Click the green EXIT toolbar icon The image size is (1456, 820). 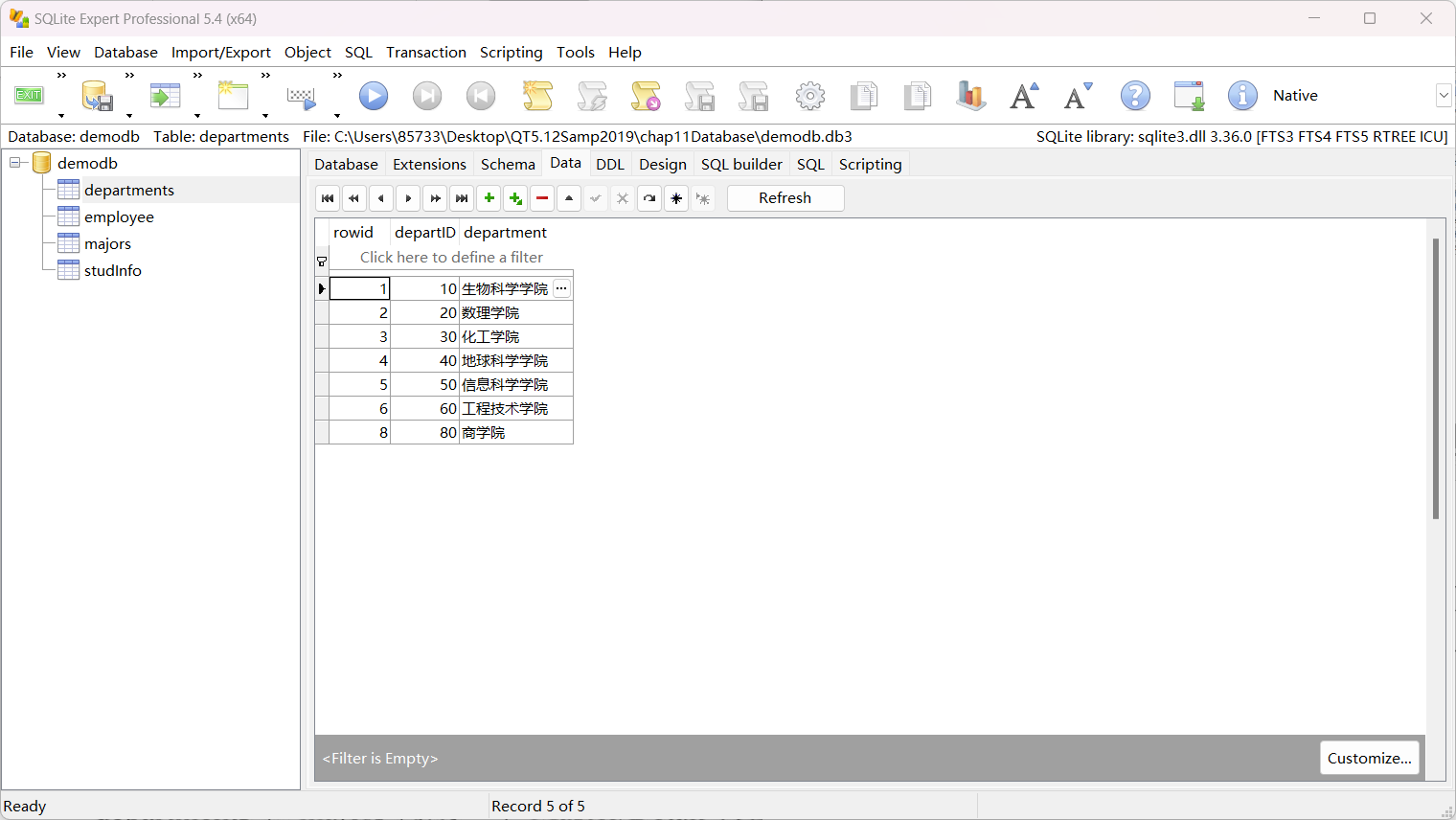[29, 95]
